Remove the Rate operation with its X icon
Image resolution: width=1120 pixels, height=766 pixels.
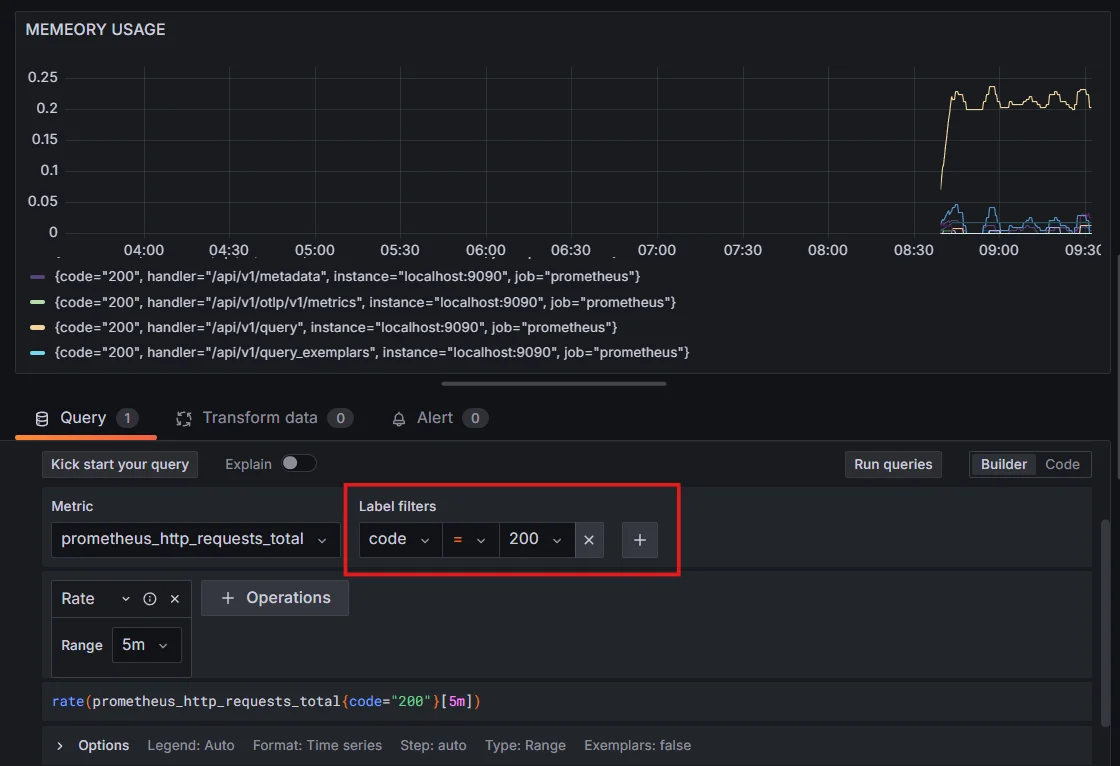(x=174, y=598)
